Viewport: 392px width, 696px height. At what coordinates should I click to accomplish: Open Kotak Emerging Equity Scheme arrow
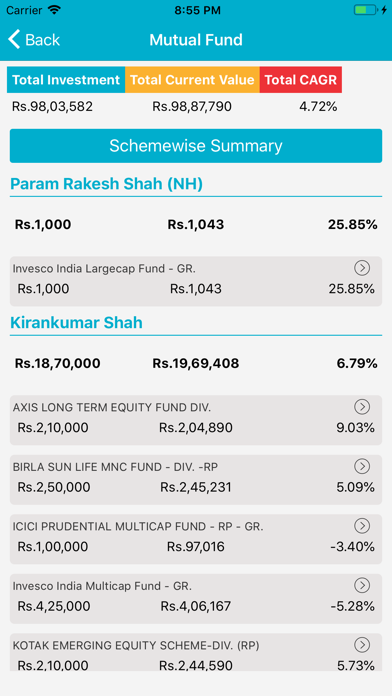[x=362, y=645]
